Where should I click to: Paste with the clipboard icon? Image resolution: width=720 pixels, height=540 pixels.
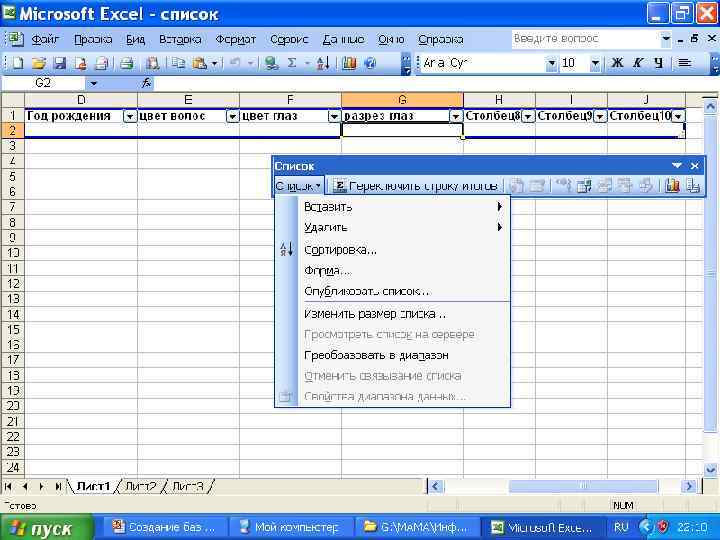199,63
